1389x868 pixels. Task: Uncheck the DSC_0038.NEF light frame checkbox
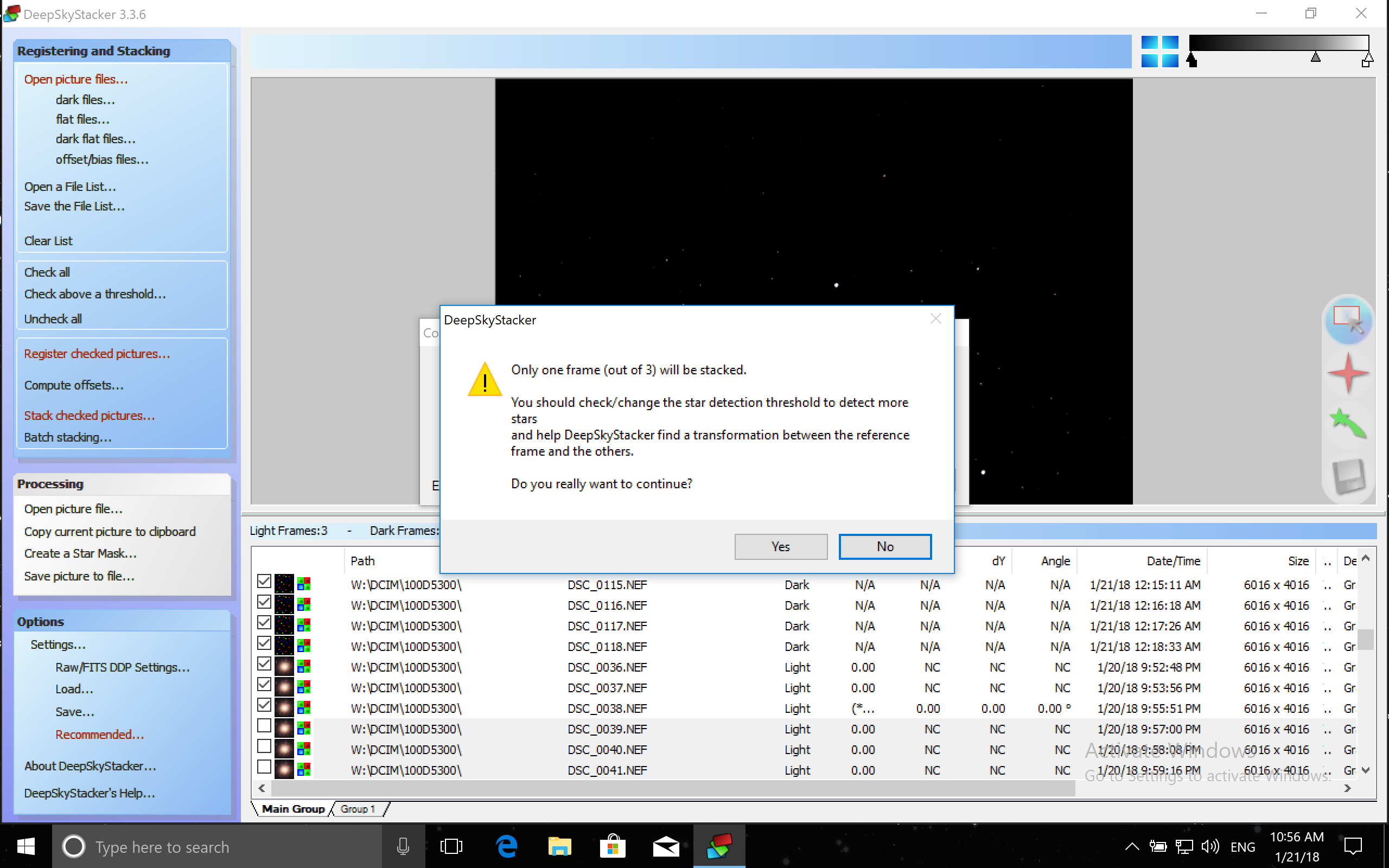click(264, 706)
